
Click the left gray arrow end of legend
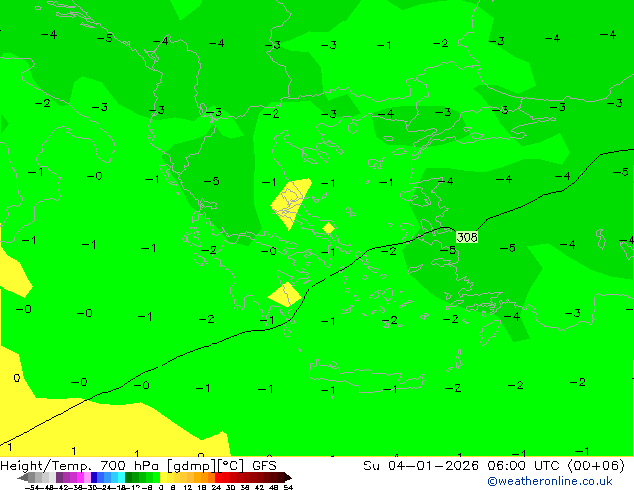tap(23, 477)
